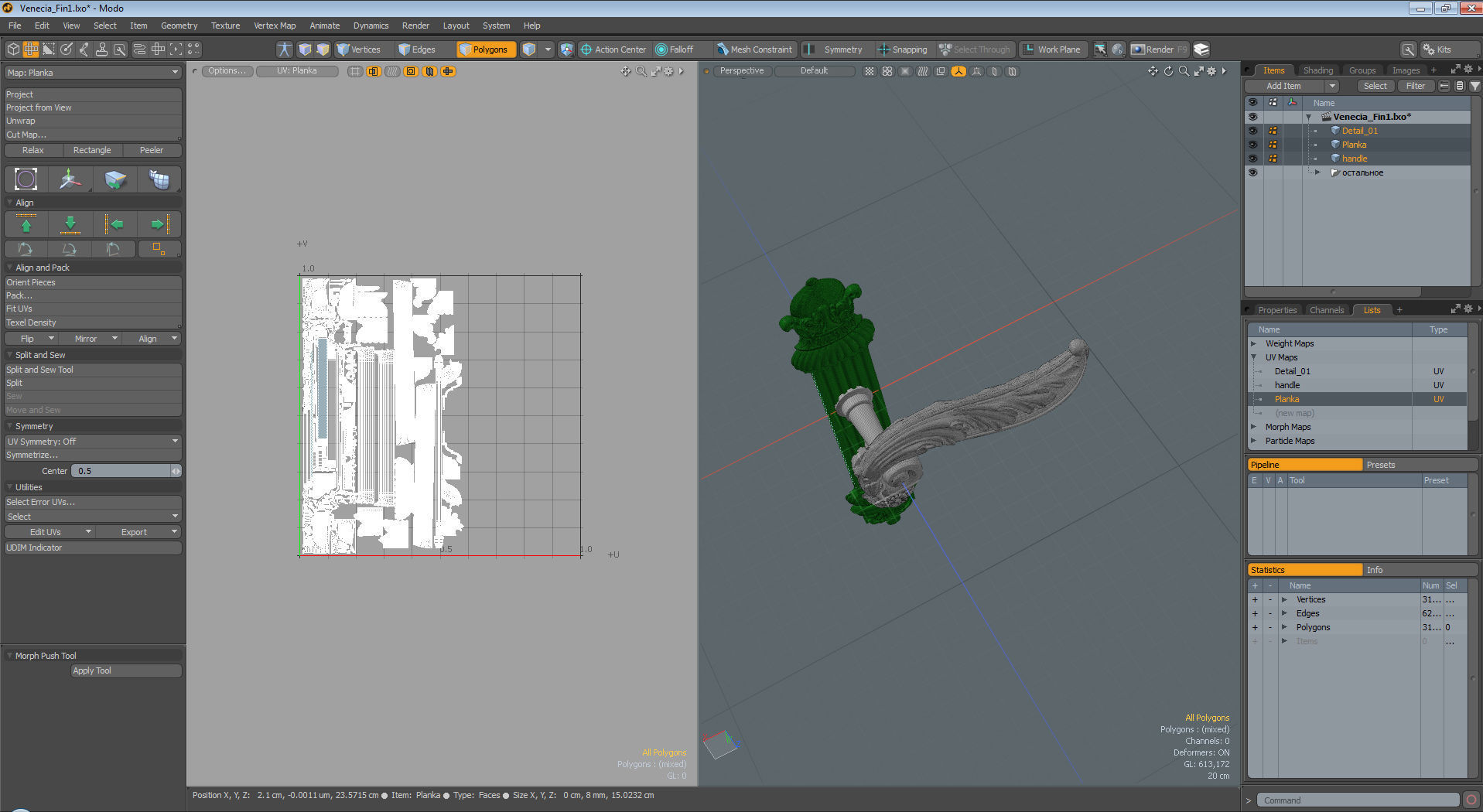Open the Edit UVs dropdown
This screenshot has height=812, width=1483.
[50, 532]
